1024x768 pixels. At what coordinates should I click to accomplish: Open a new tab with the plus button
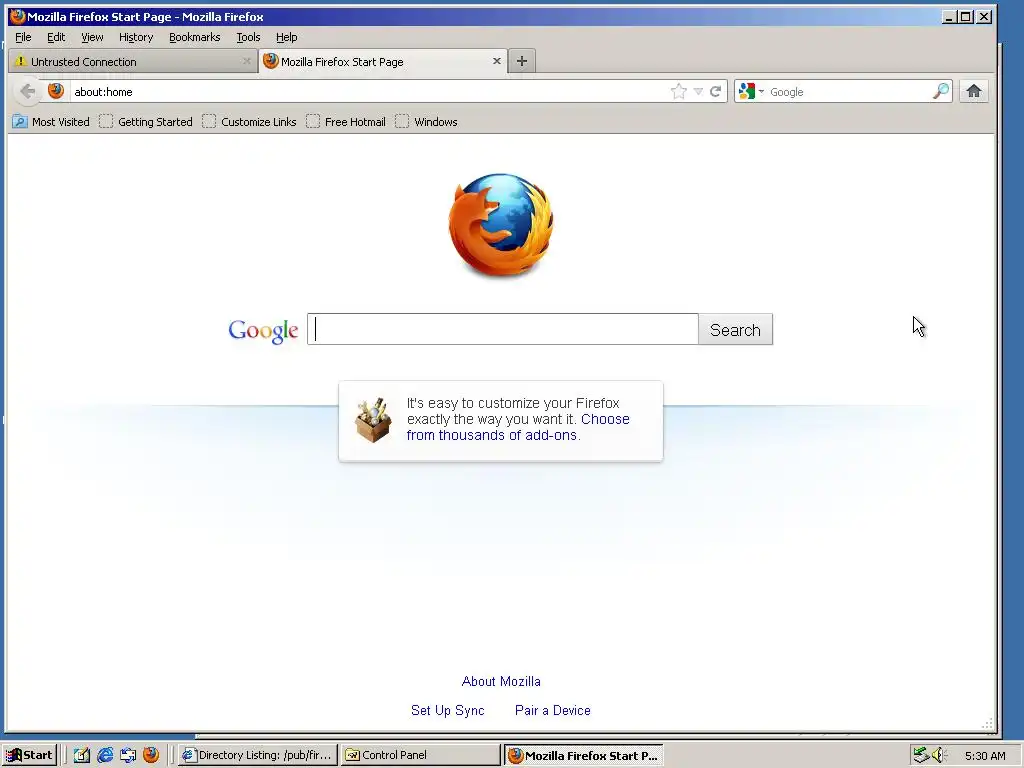point(521,61)
